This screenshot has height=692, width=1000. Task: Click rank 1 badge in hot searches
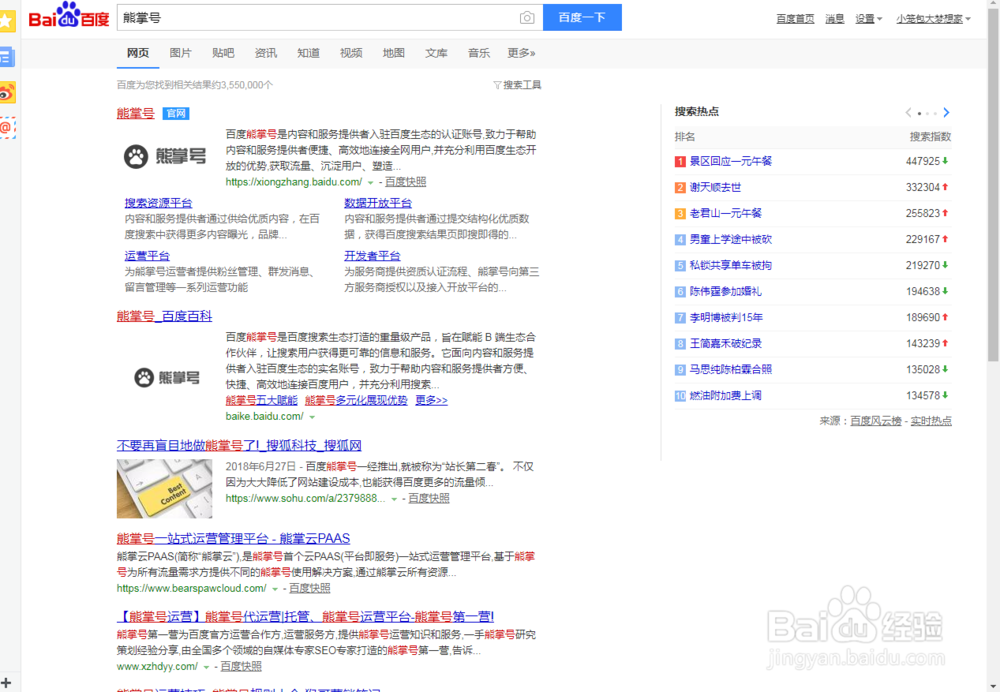point(680,161)
